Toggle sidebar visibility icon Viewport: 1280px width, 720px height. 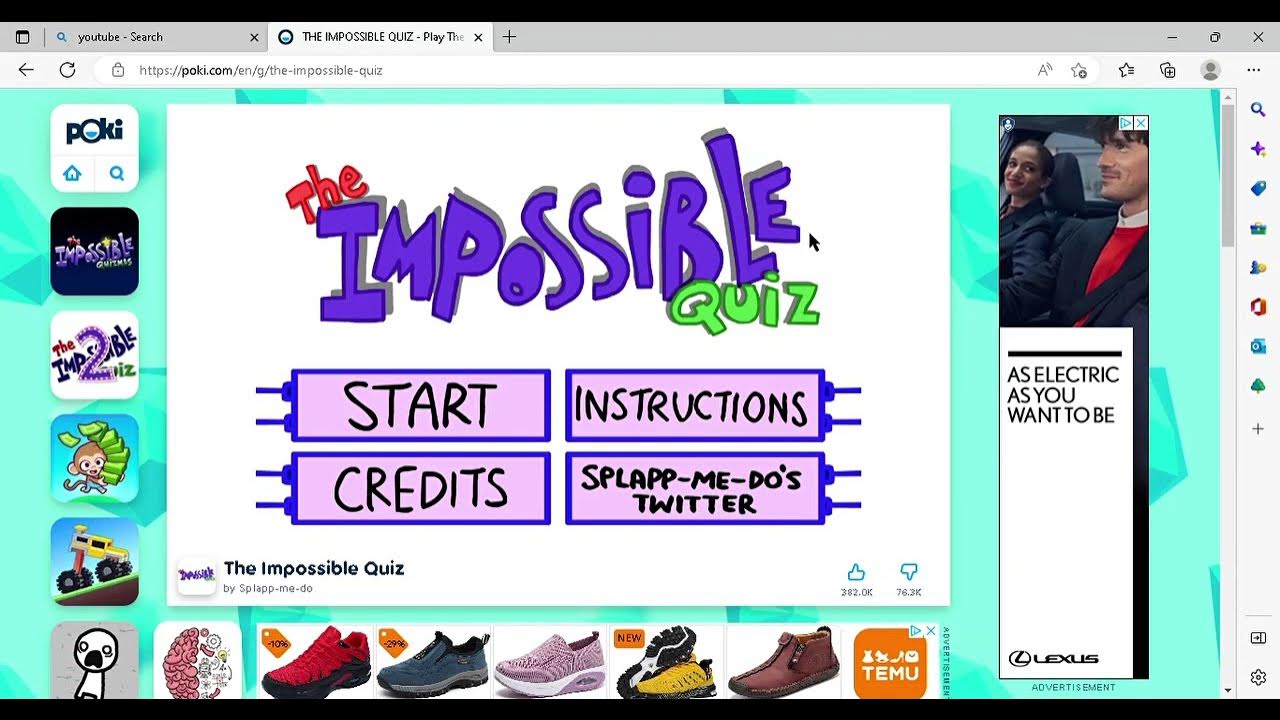pos(1258,638)
